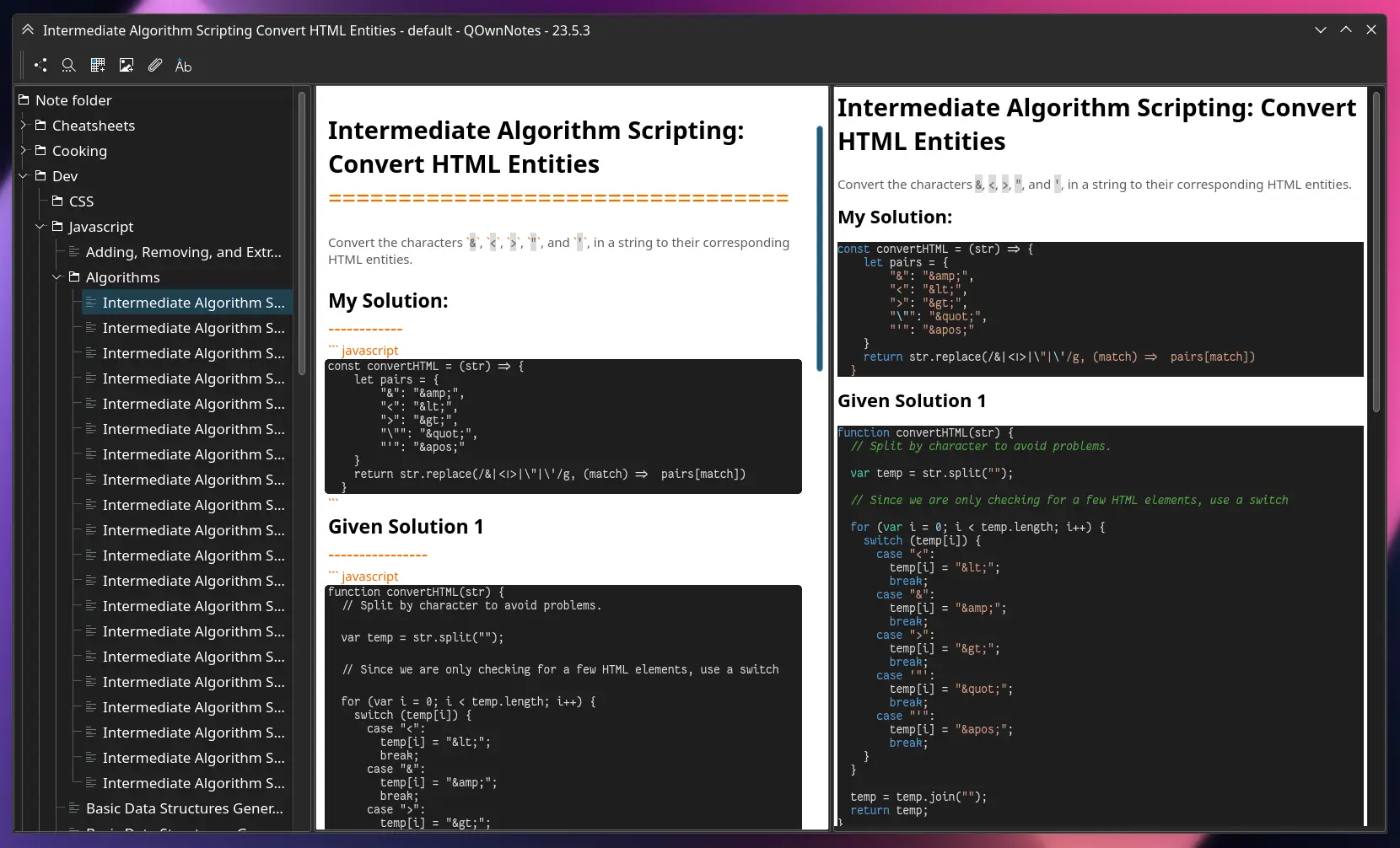The width and height of the screenshot is (1400, 848).
Task: Click the share note icon in toolbar
Action: tap(40, 65)
